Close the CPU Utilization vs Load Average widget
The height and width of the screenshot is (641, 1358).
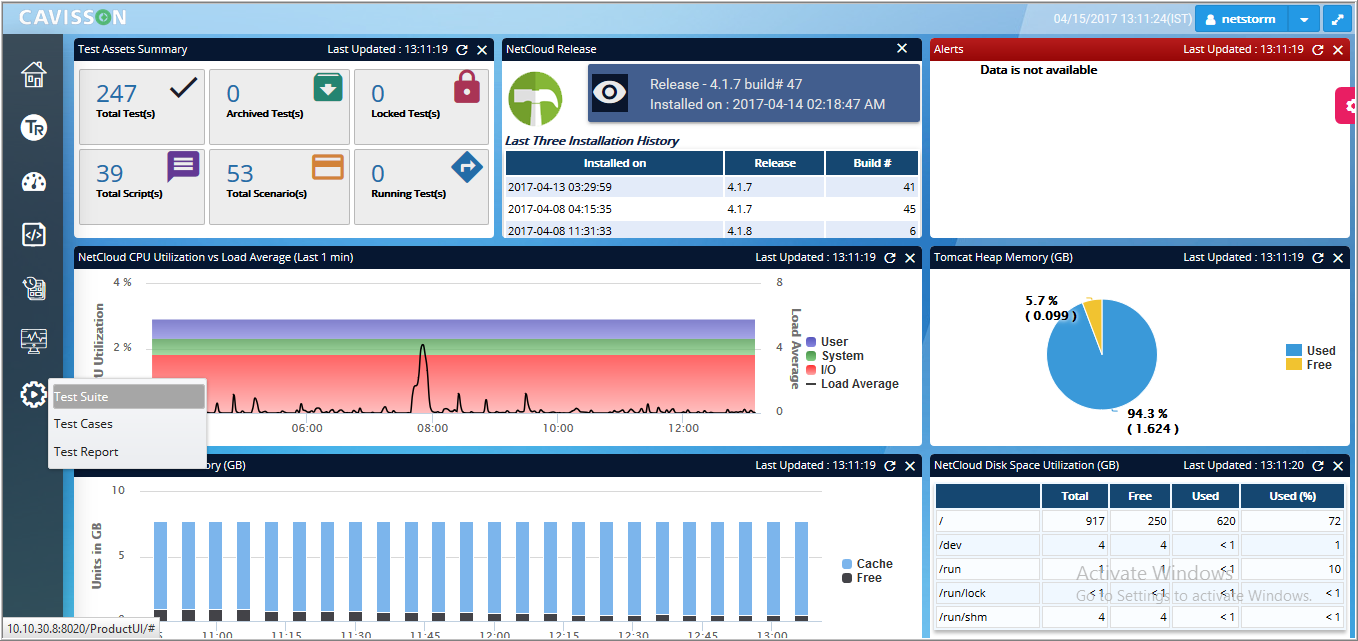pos(910,257)
